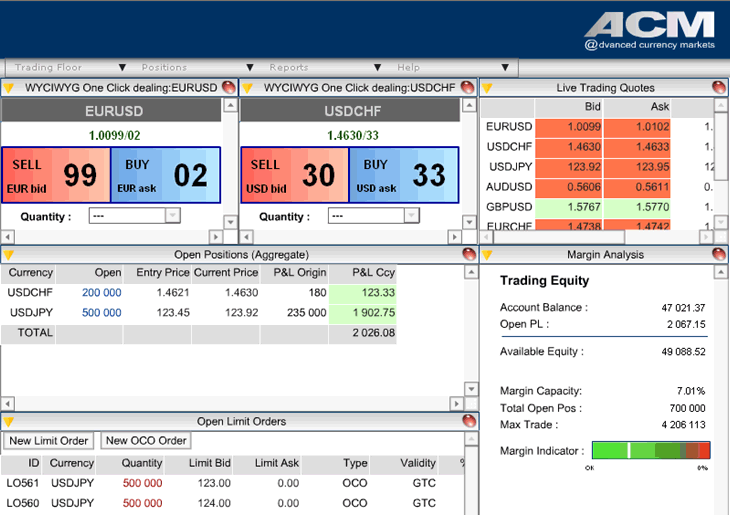This screenshot has height=515, width=730.
Task: Click the Validity column header
Action: pos(404,463)
